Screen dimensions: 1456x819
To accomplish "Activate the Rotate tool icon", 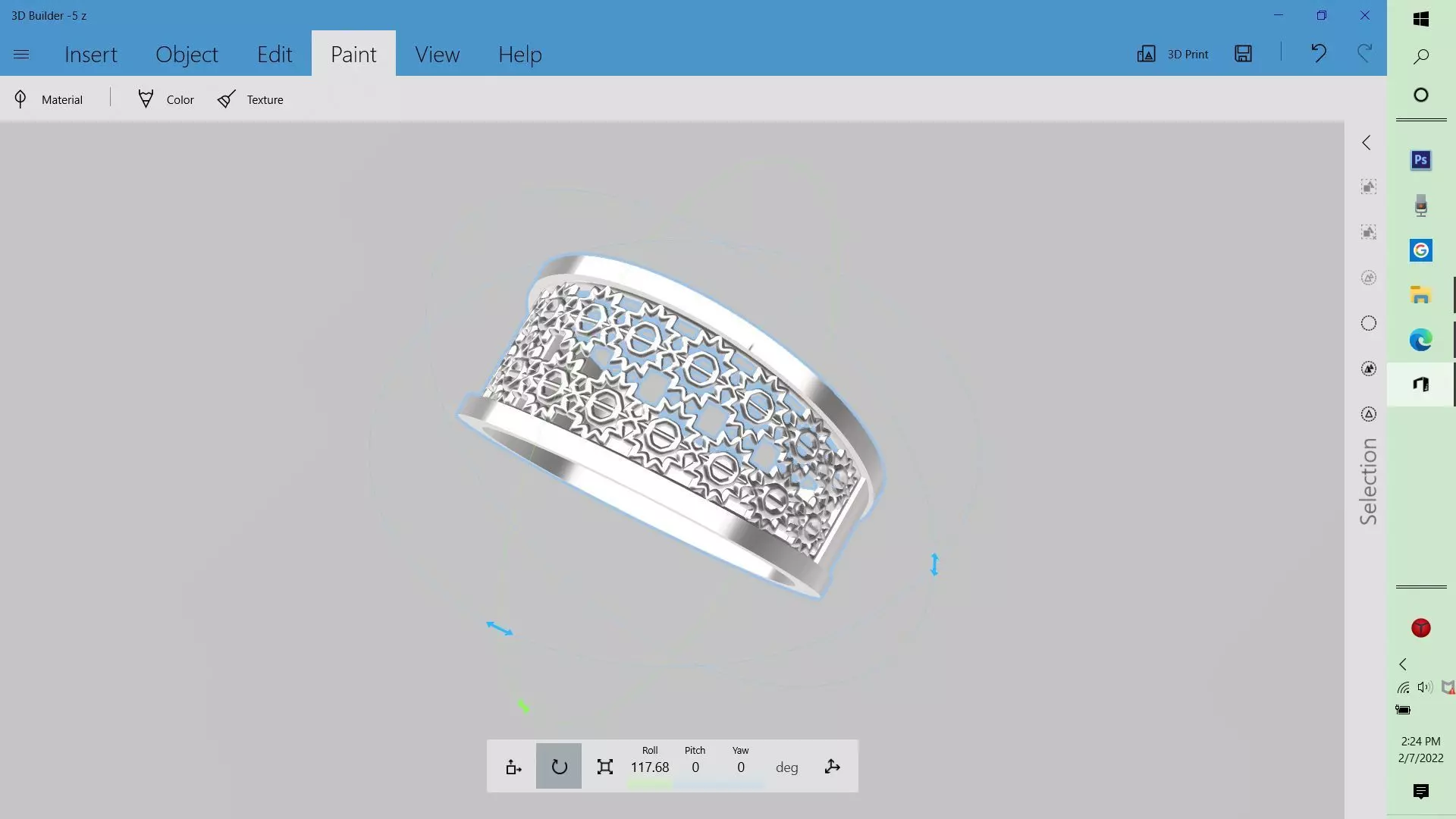I will 559,767.
